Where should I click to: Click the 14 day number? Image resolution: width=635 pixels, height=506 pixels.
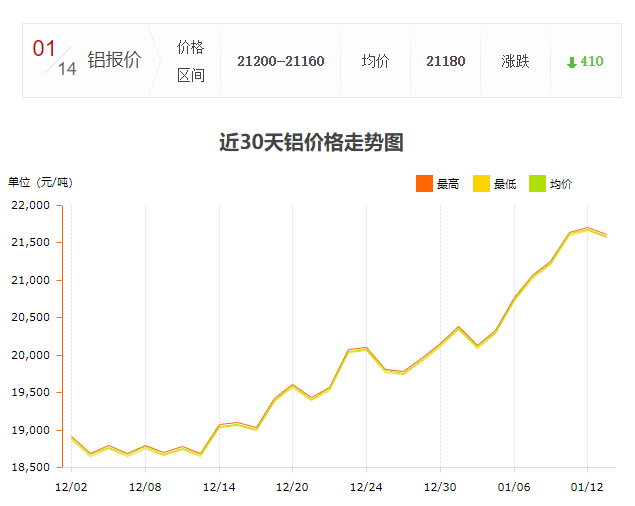[67, 69]
